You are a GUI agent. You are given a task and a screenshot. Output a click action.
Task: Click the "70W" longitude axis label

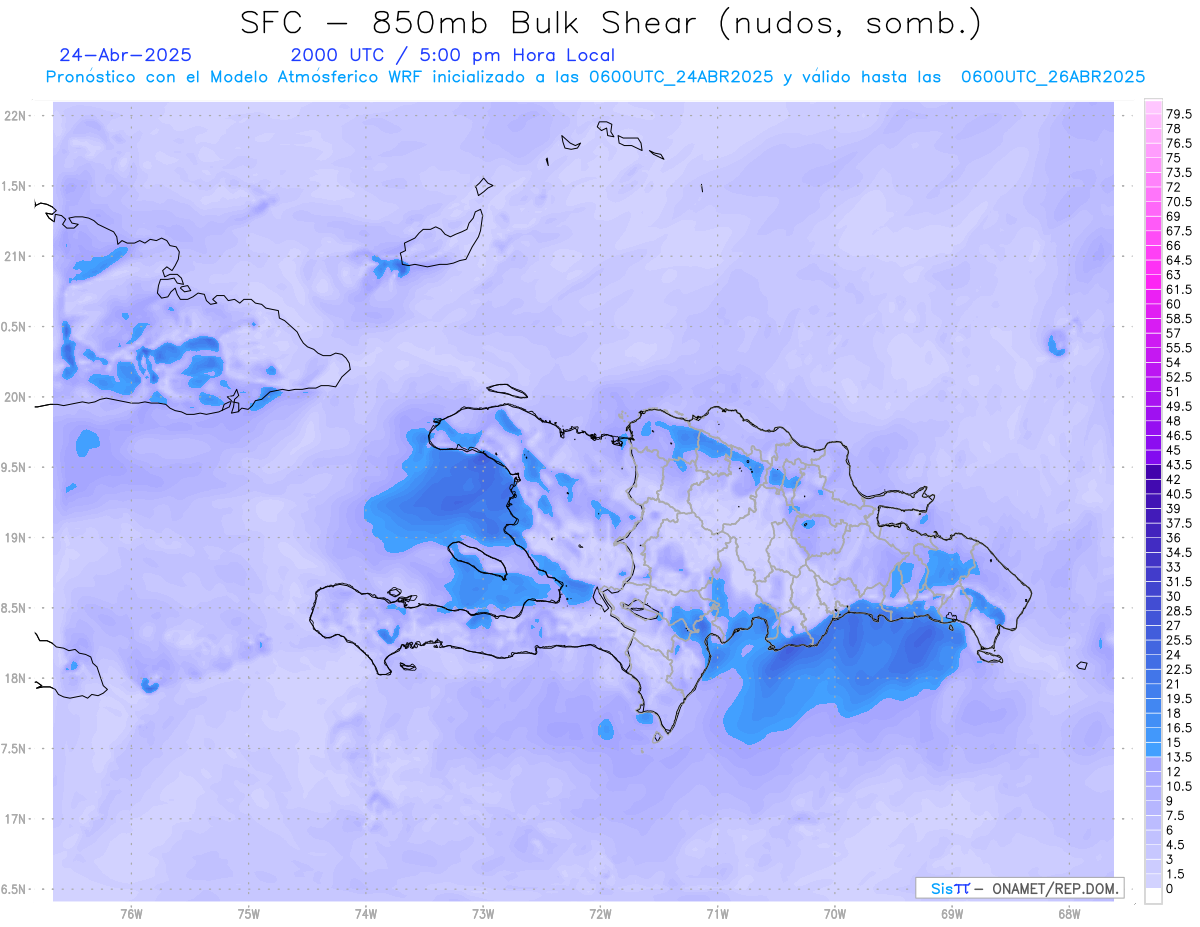[835, 914]
